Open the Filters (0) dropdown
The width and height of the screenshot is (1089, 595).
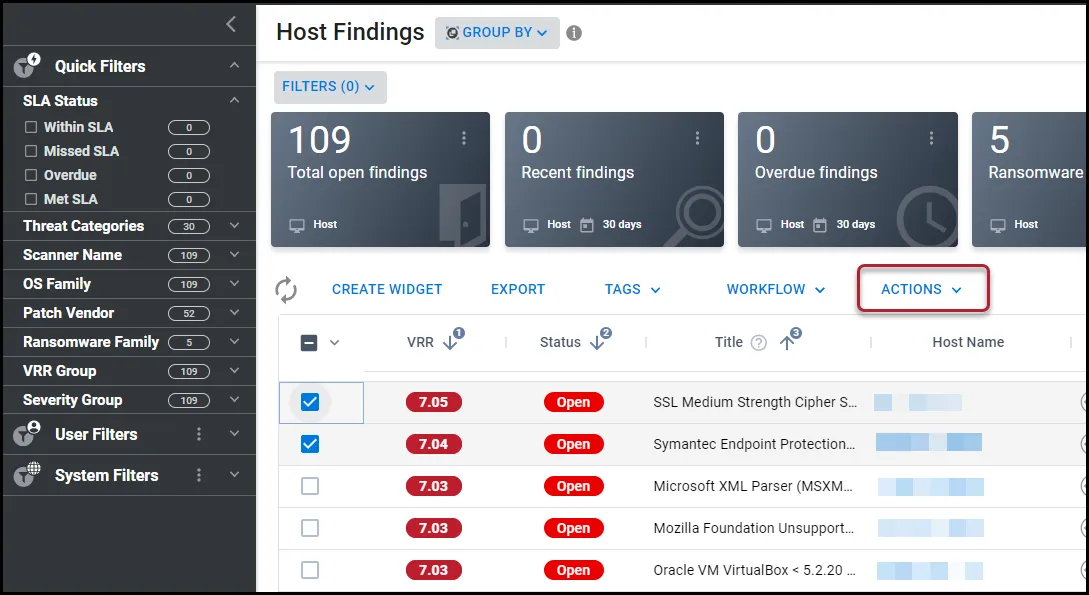coord(330,87)
